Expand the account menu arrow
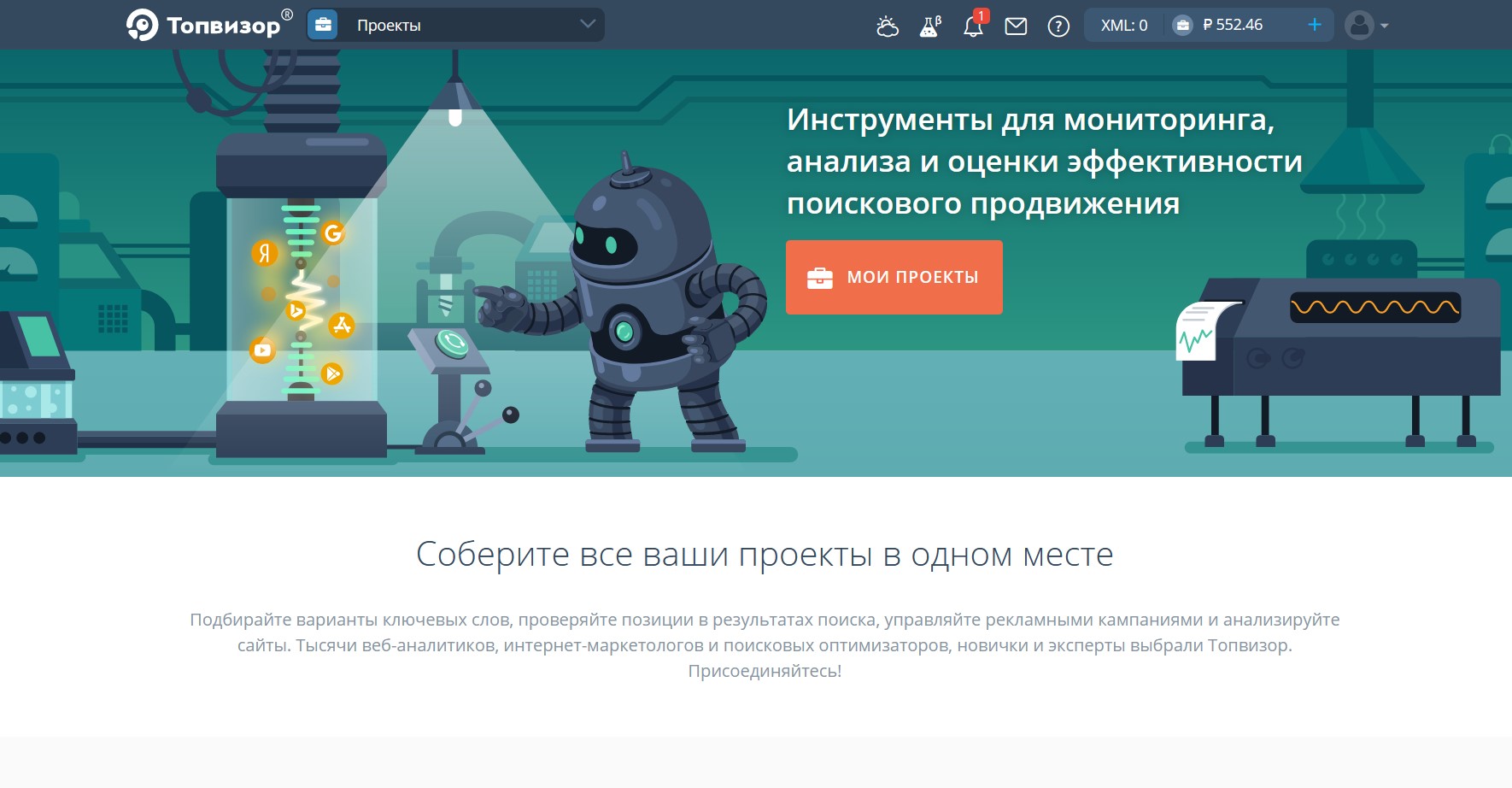Screen dimensions: 1512x788 tap(1385, 26)
